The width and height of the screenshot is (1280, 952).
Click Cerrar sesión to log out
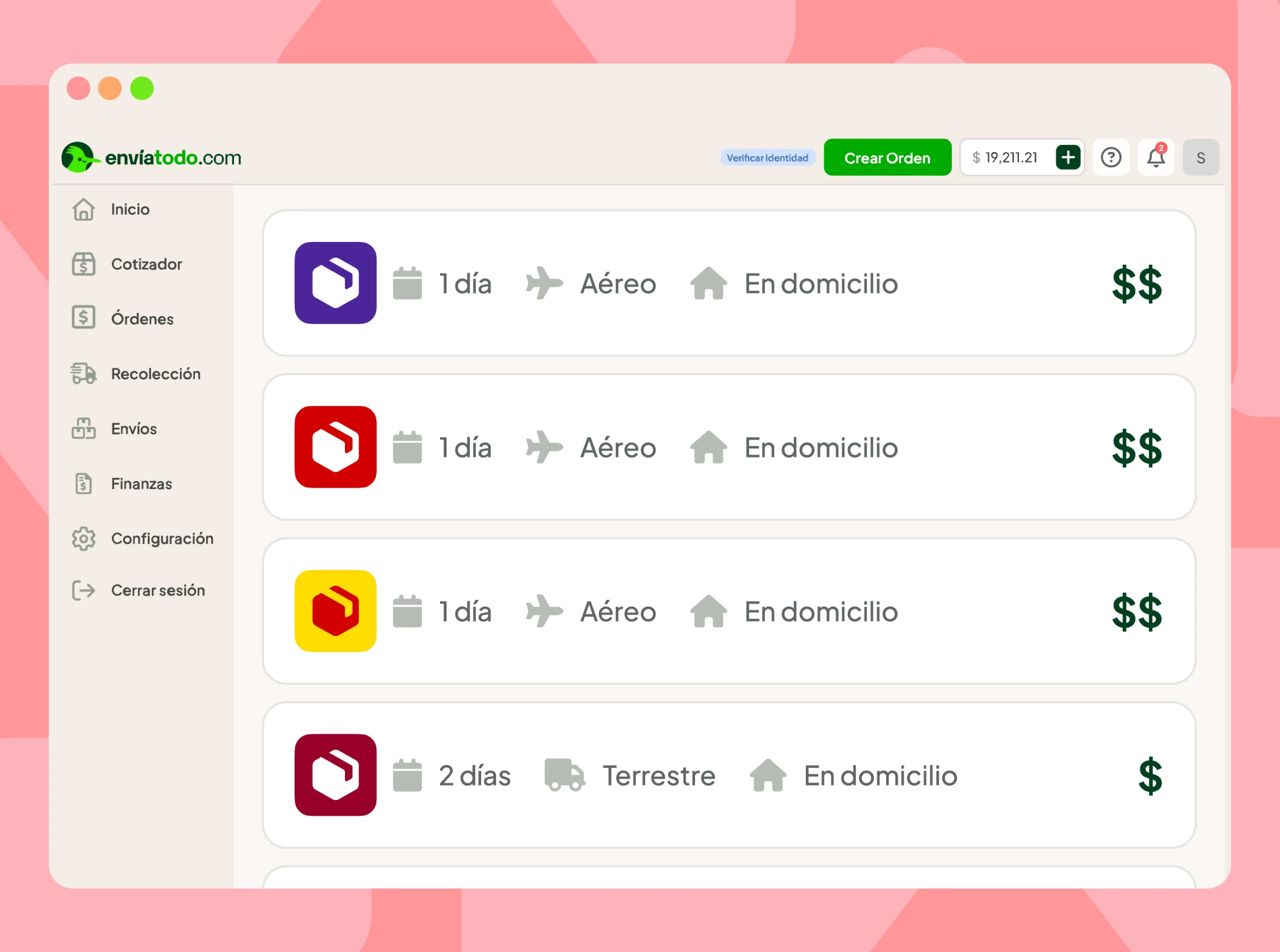[x=157, y=590]
